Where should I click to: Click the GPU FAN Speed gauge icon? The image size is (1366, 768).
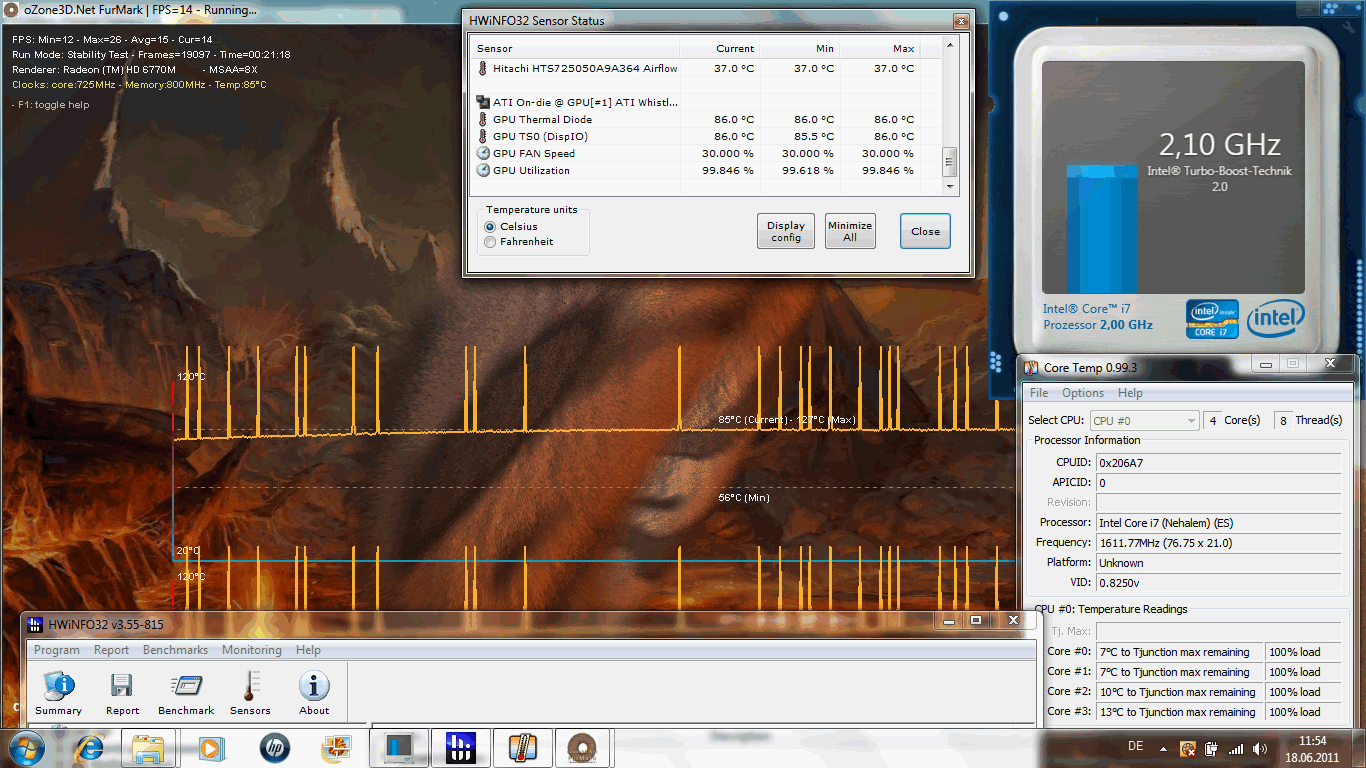(483, 153)
